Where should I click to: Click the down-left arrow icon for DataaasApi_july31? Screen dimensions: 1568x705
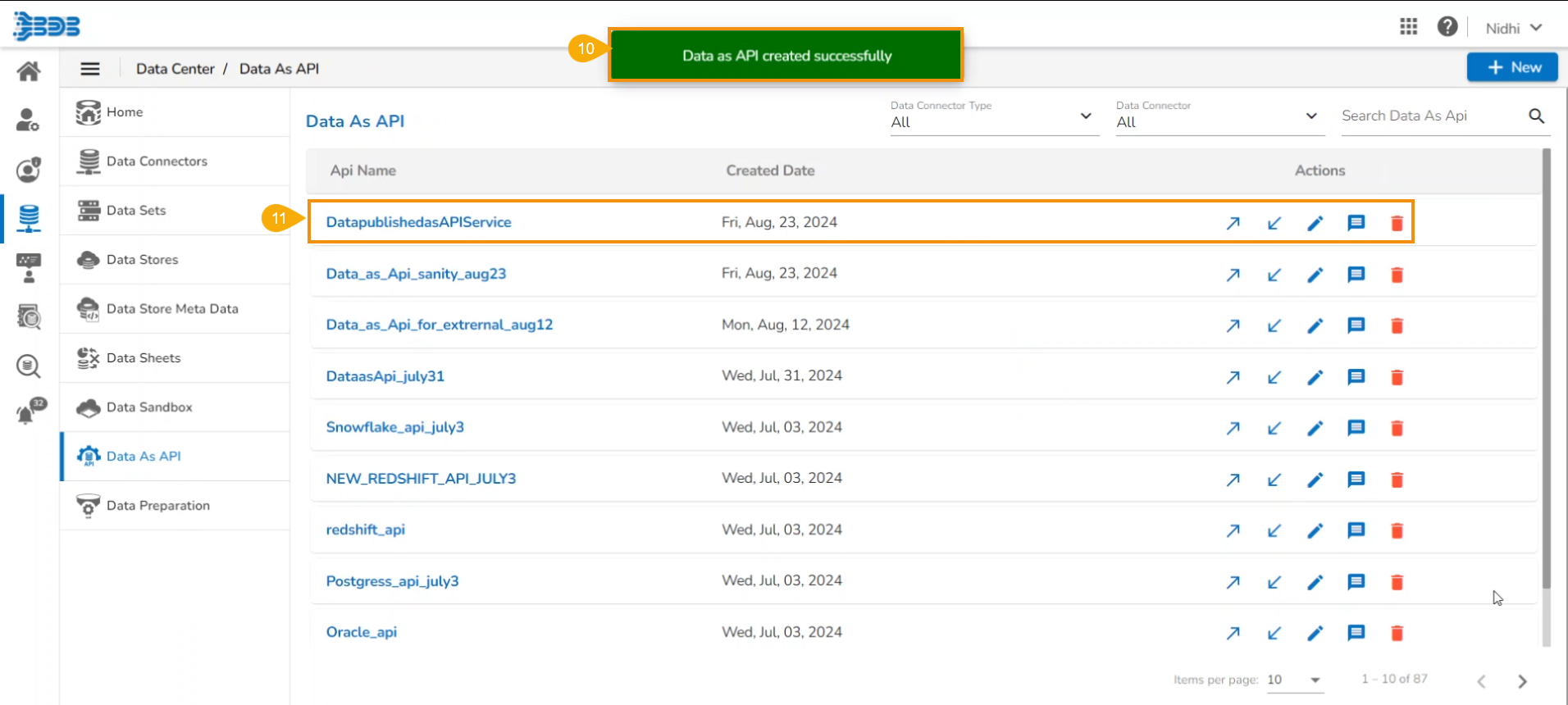[x=1274, y=377]
